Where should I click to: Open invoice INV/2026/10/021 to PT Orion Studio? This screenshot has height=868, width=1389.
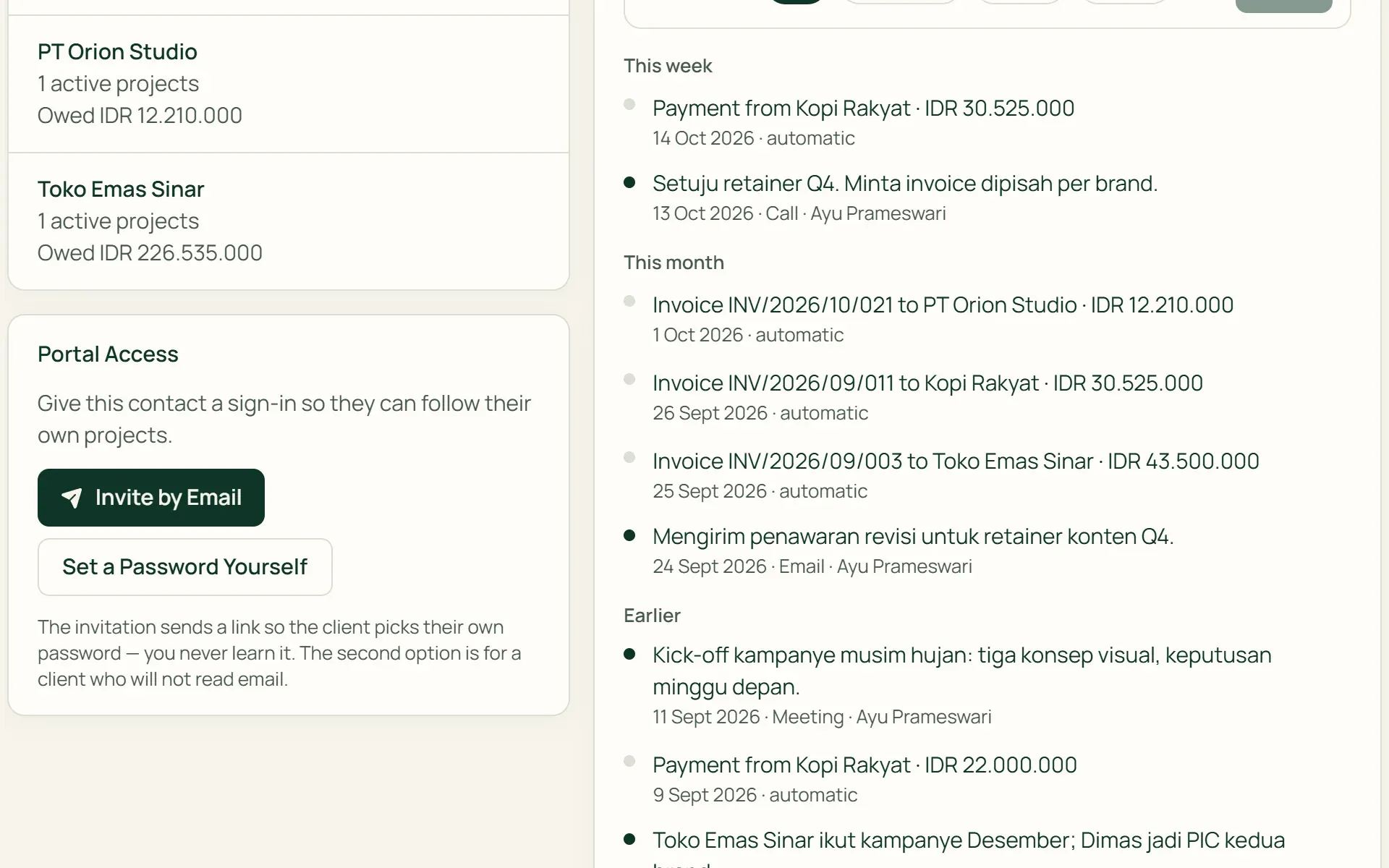coord(943,305)
